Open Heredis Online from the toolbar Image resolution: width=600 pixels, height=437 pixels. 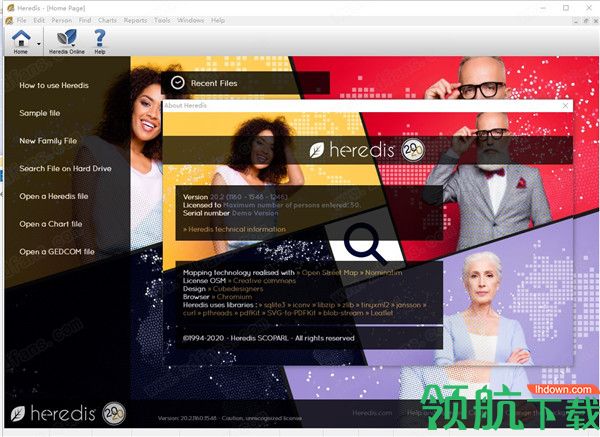click(67, 41)
